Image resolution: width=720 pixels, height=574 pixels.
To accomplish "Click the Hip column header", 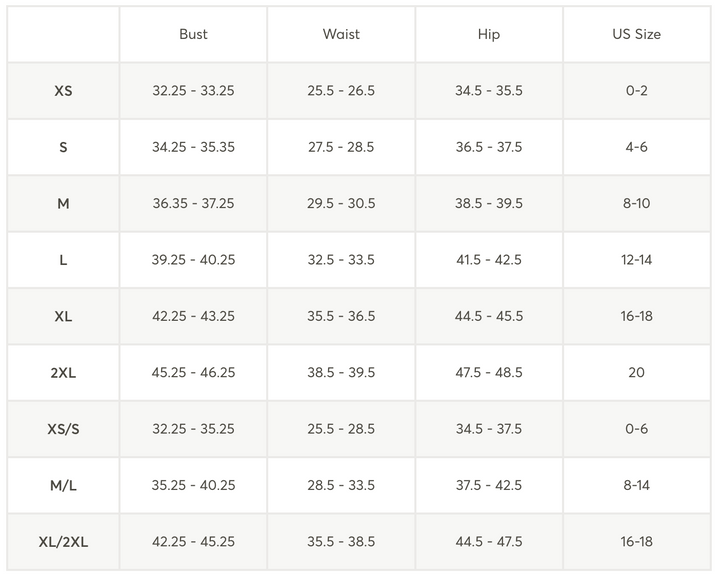I will (489, 34).
